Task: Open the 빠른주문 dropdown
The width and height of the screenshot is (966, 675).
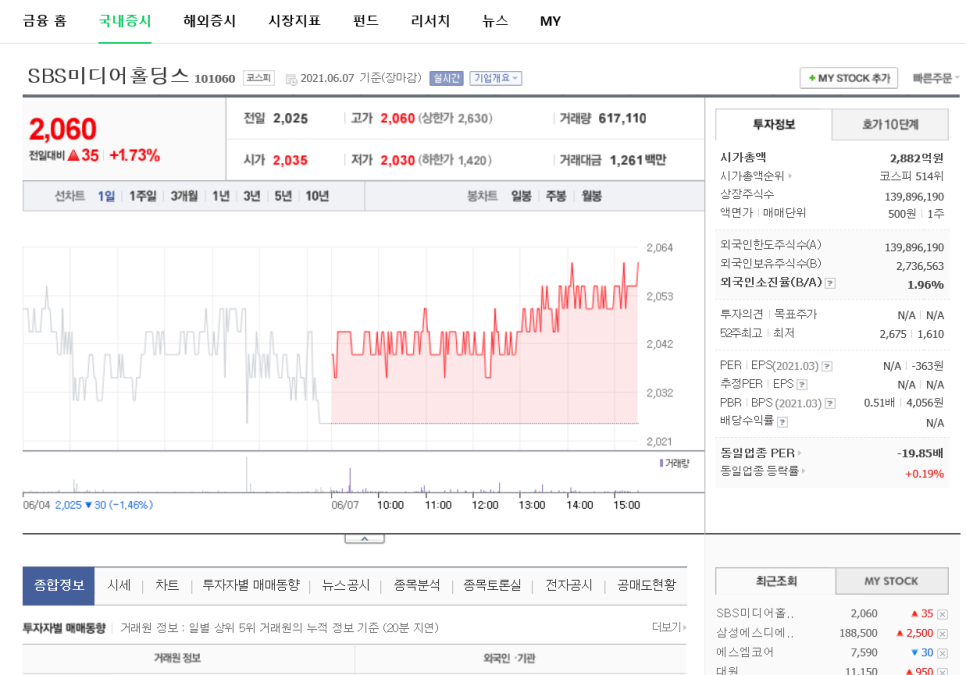Action: [935, 78]
